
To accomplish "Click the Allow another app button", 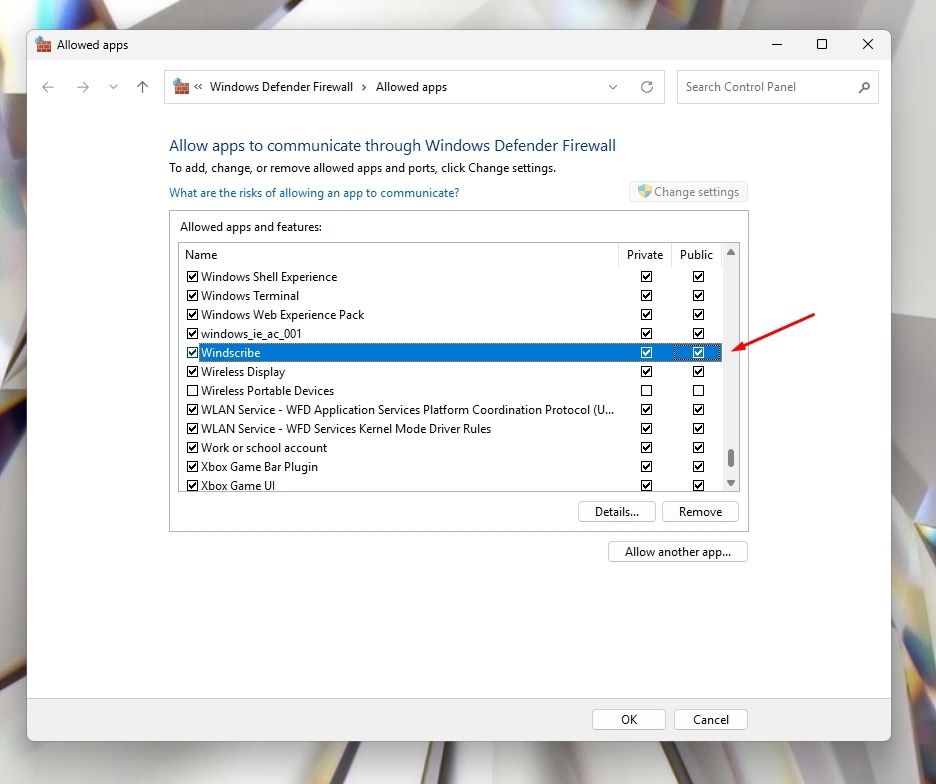I will pyautogui.click(x=677, y=551).
